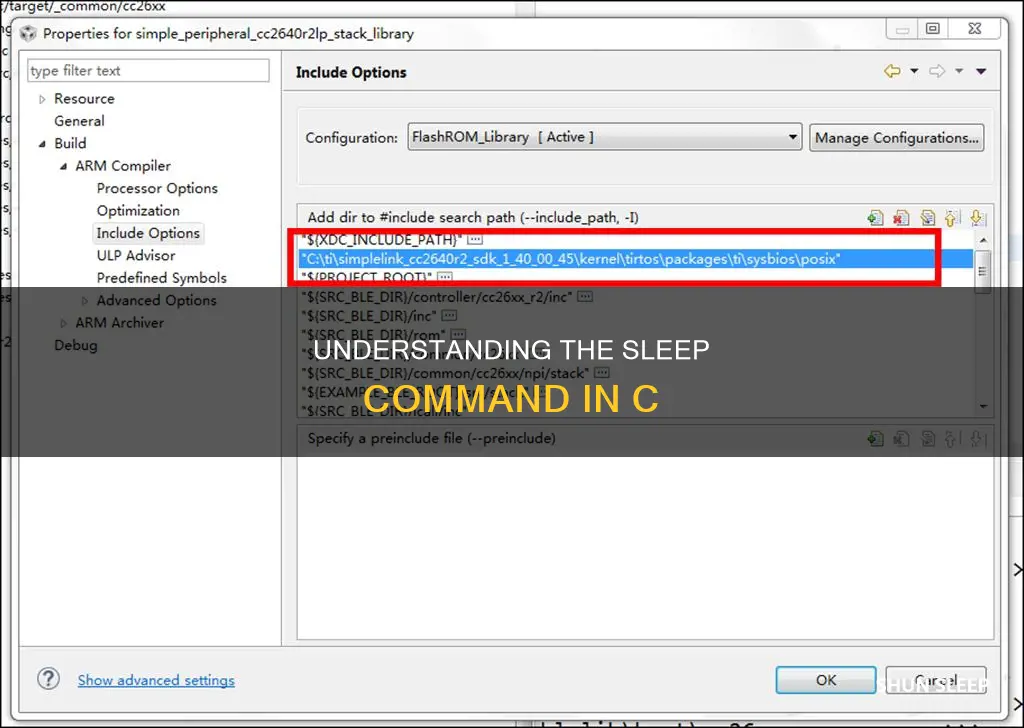Viewport: 1024px width, 728px height.
Task: Expand the ARM Archiver tree node
Action: point(63,323)
